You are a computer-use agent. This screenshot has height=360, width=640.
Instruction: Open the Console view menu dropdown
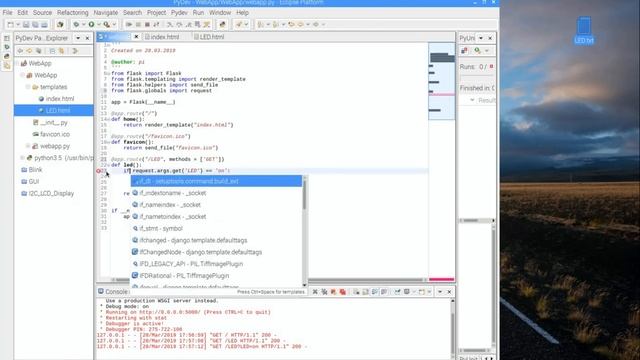(x=440, y=292)
